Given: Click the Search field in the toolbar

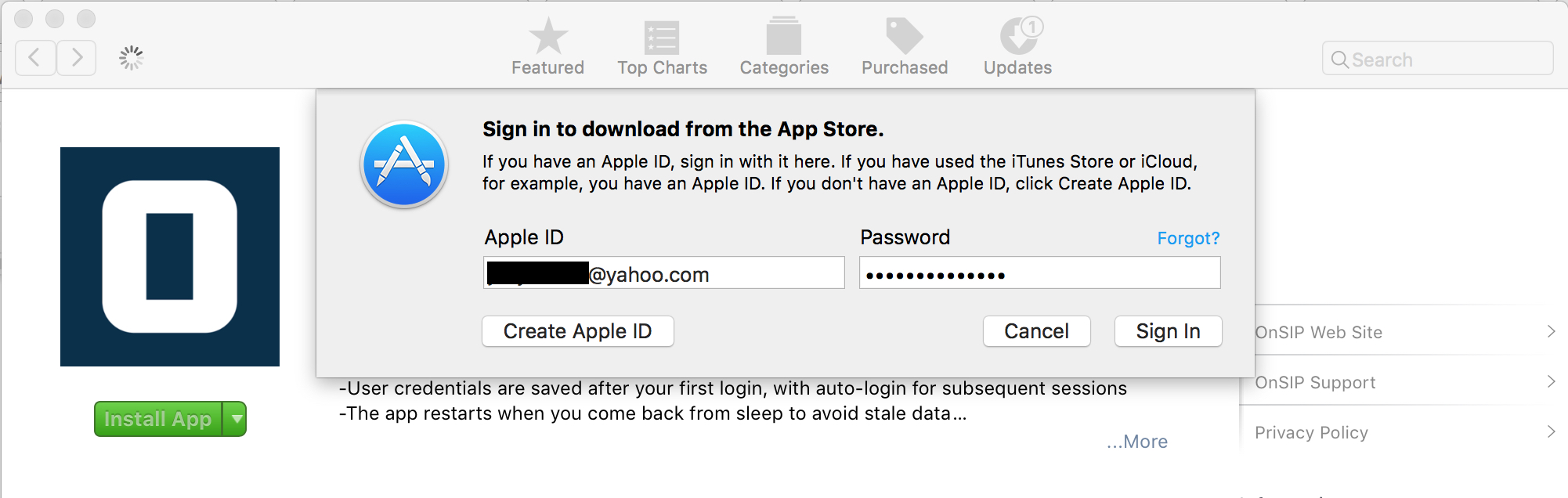Looking at the screenshot, I should (x=1437, y=59).
